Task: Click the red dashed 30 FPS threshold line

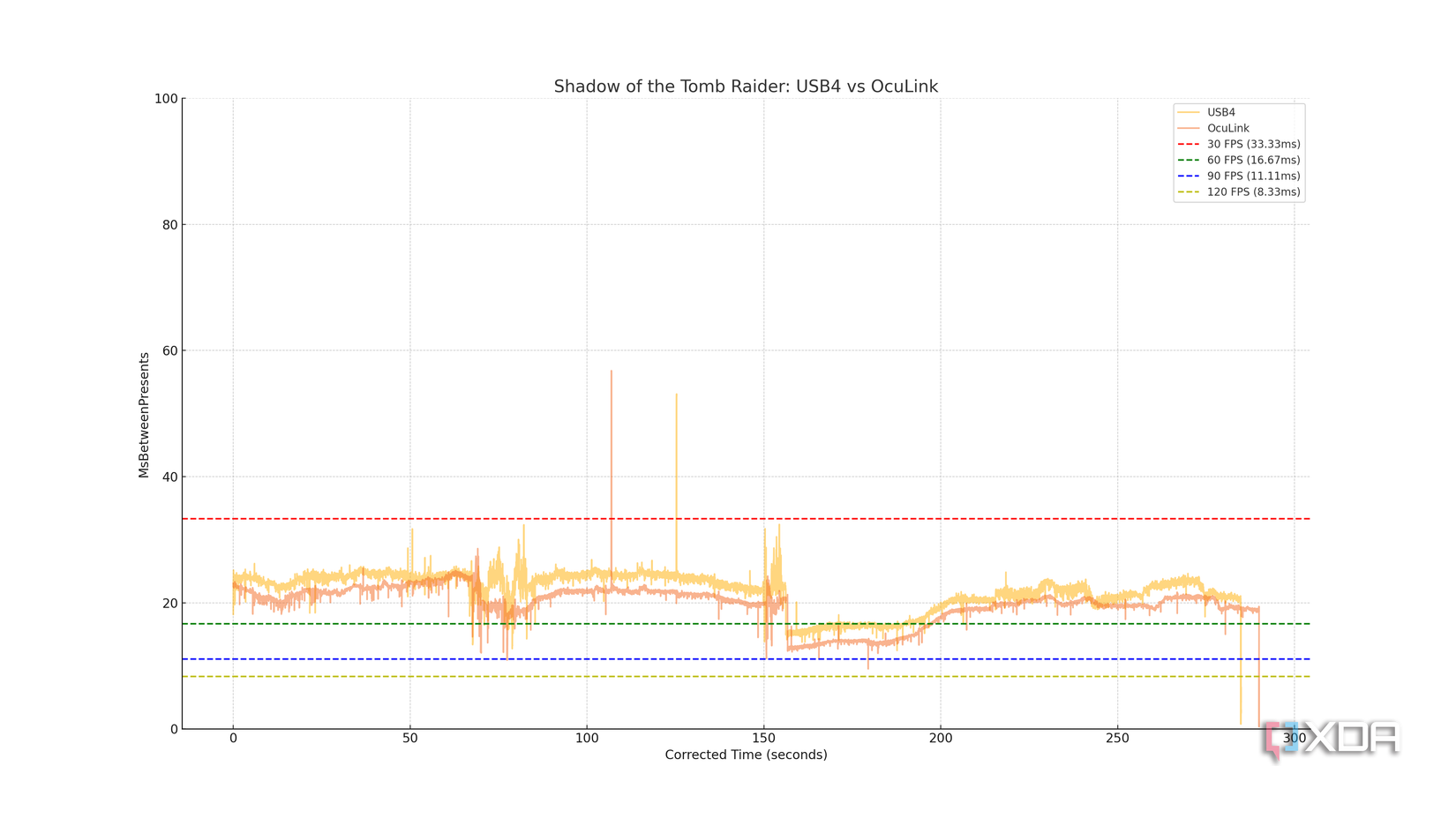Action: [x=746, y=519]
